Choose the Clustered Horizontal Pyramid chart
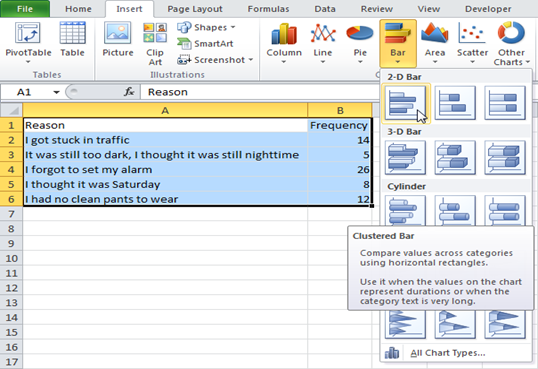The width and height of the screenshot is (538, 369). pos(406,324)
